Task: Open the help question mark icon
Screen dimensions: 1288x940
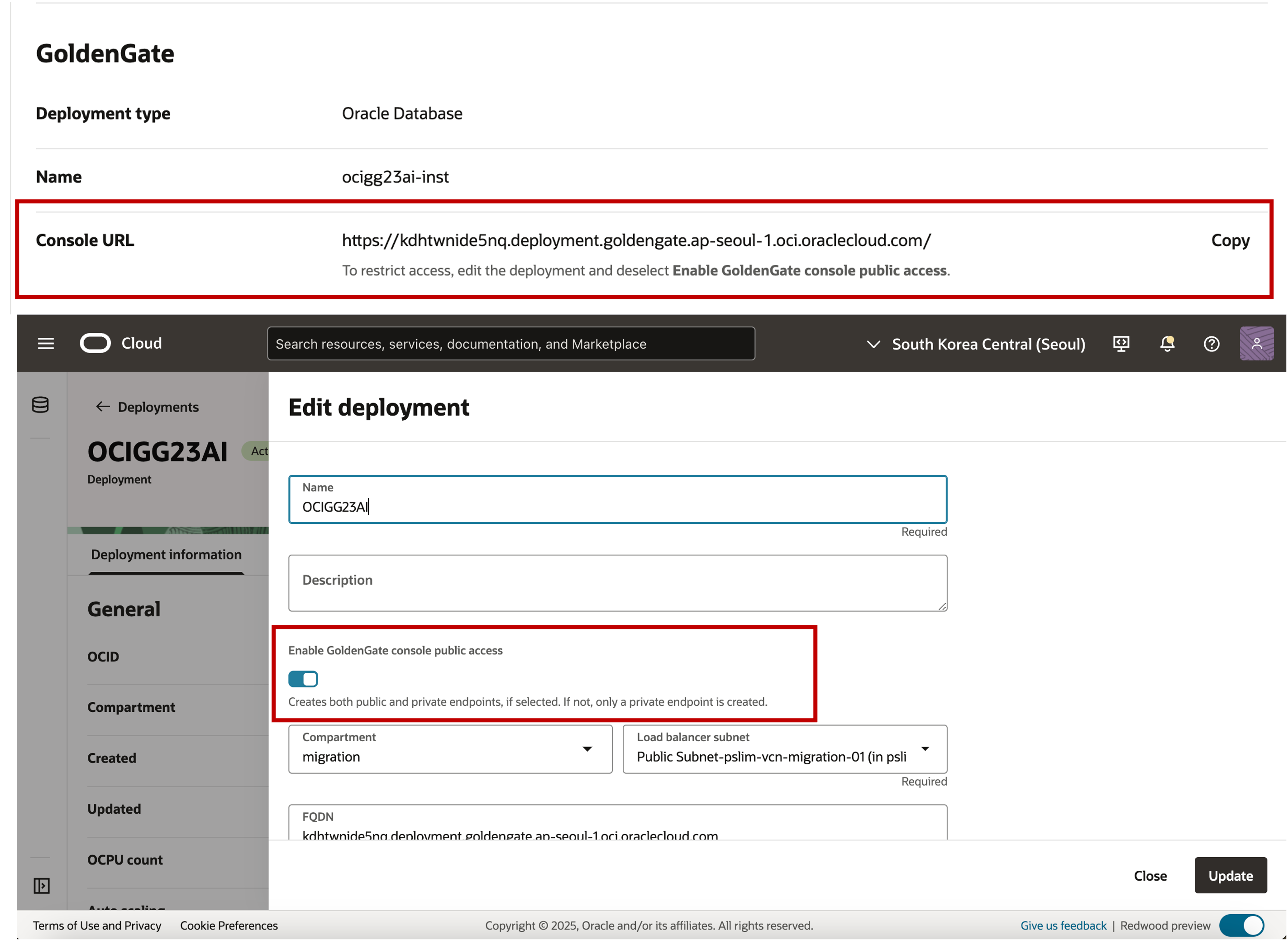Action: pyautogui.click(x=1212, y=344)
